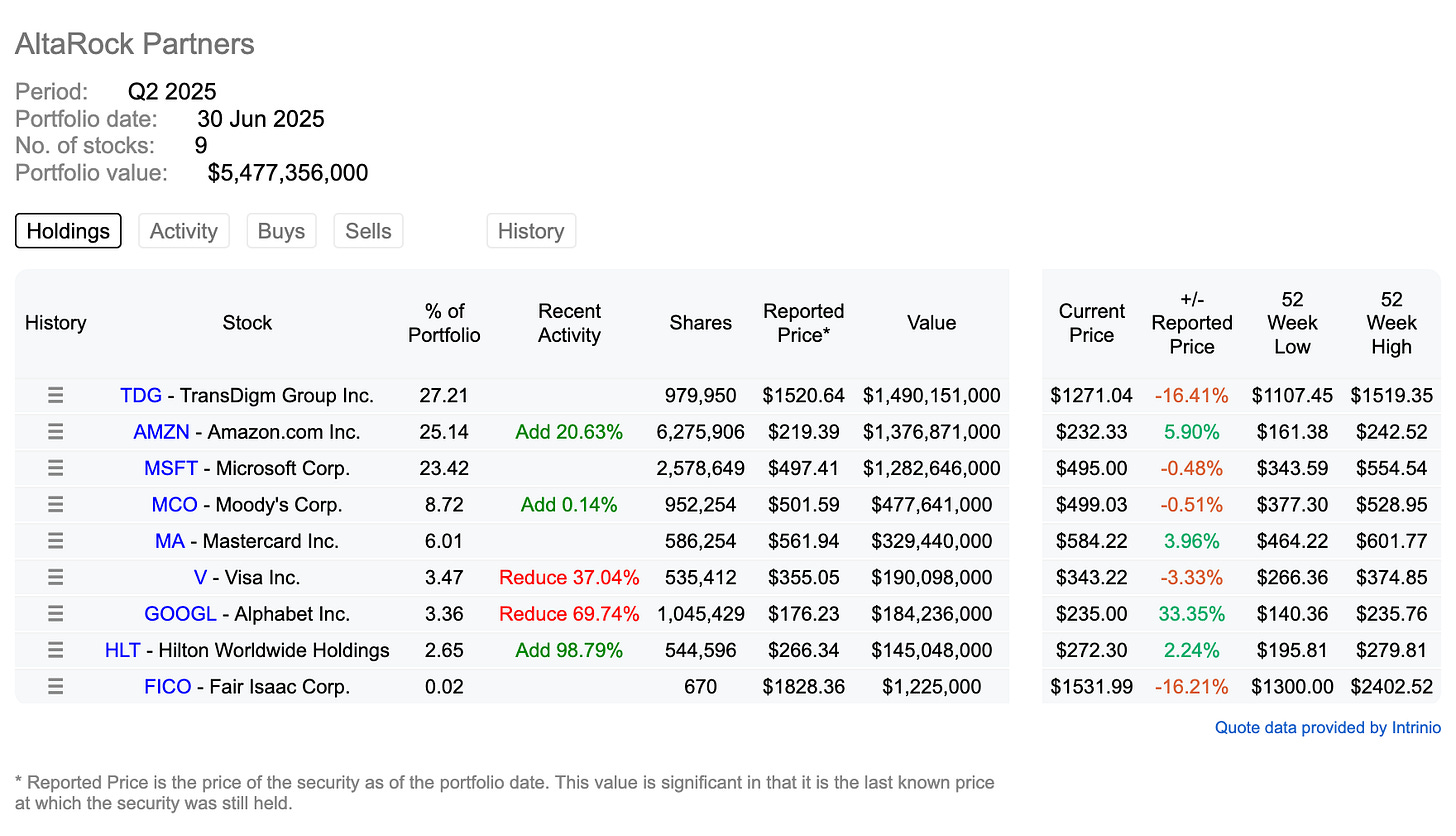
Task: Open FICO ticker link
Action: pyautogui.click(x=168, y=687)
